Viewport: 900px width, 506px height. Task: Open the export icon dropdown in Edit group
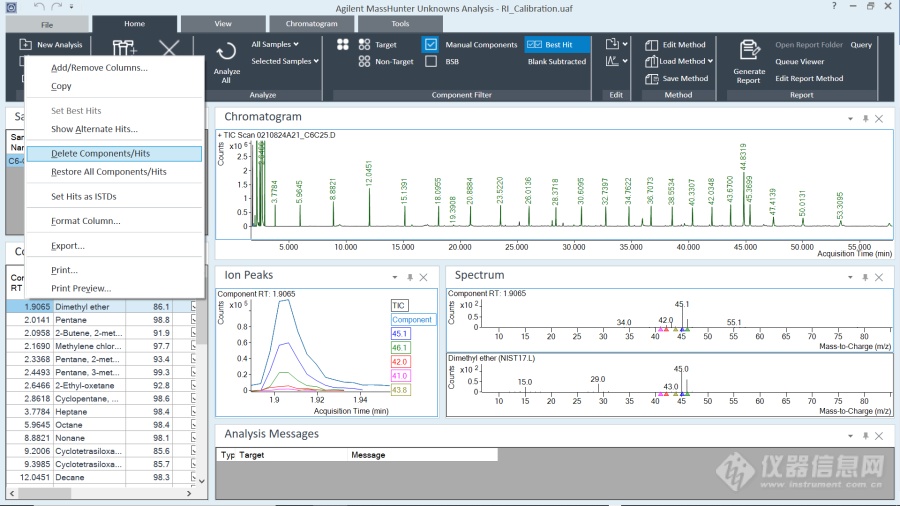(x=625, y=44)
